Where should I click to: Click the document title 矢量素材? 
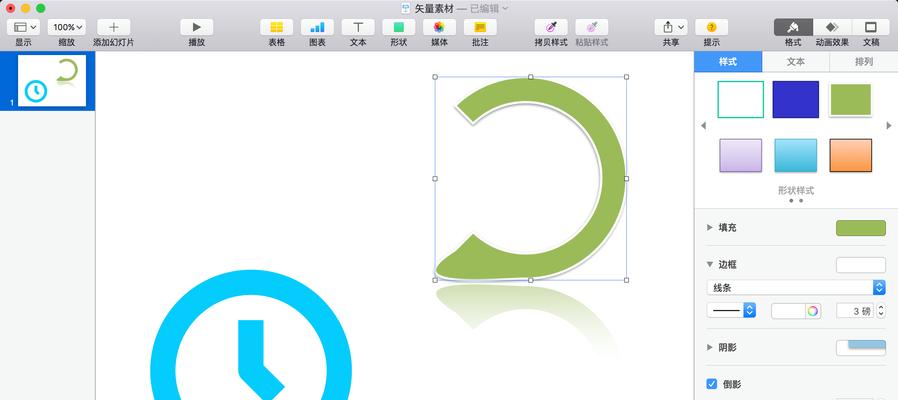pyautogui.click(x=434, y=8)
